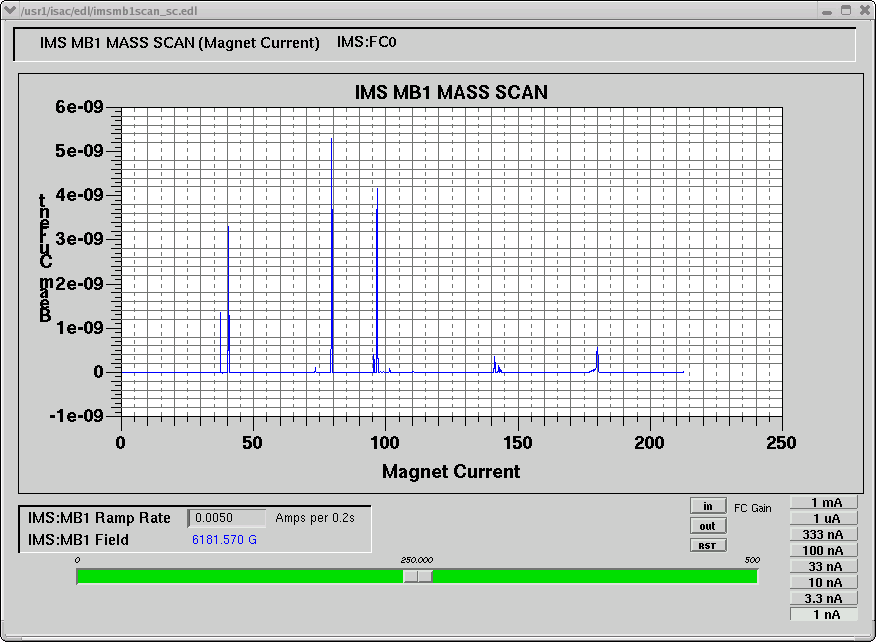Focus the IMS:MB1 Ramp Rate input field
The height and width of the screenshot is (642, 876).
coord(228,518)
